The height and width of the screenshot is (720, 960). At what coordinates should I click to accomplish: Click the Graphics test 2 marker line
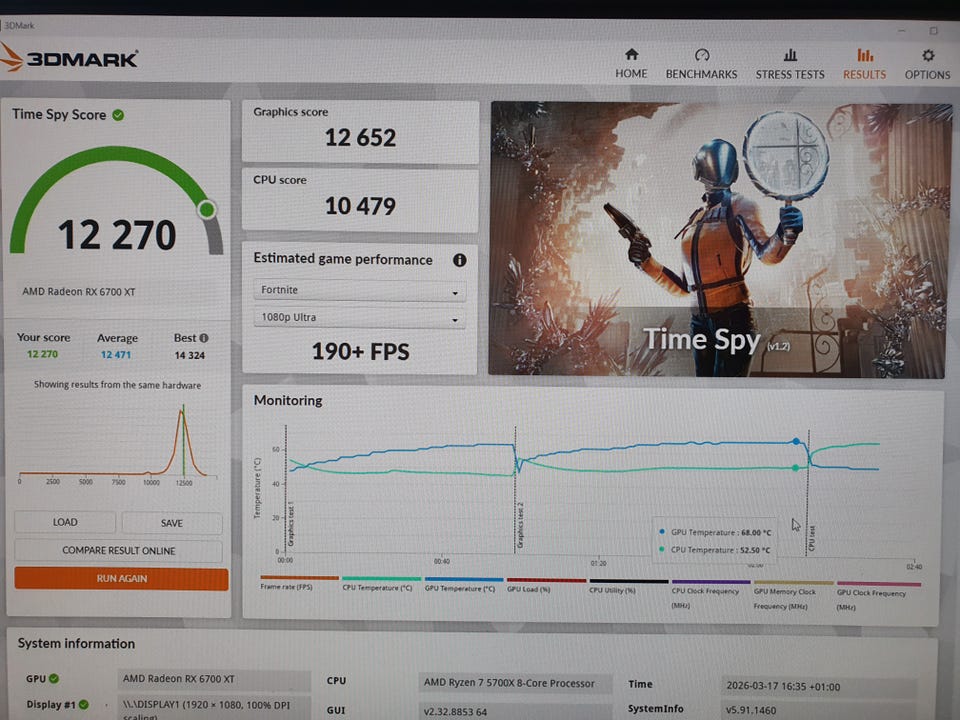coord(516,490)
